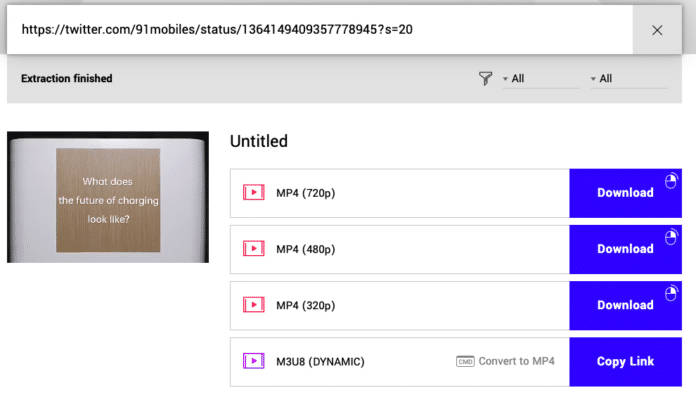
Task: Click mouse icon on 720p Download button
Action: point(671,181)
